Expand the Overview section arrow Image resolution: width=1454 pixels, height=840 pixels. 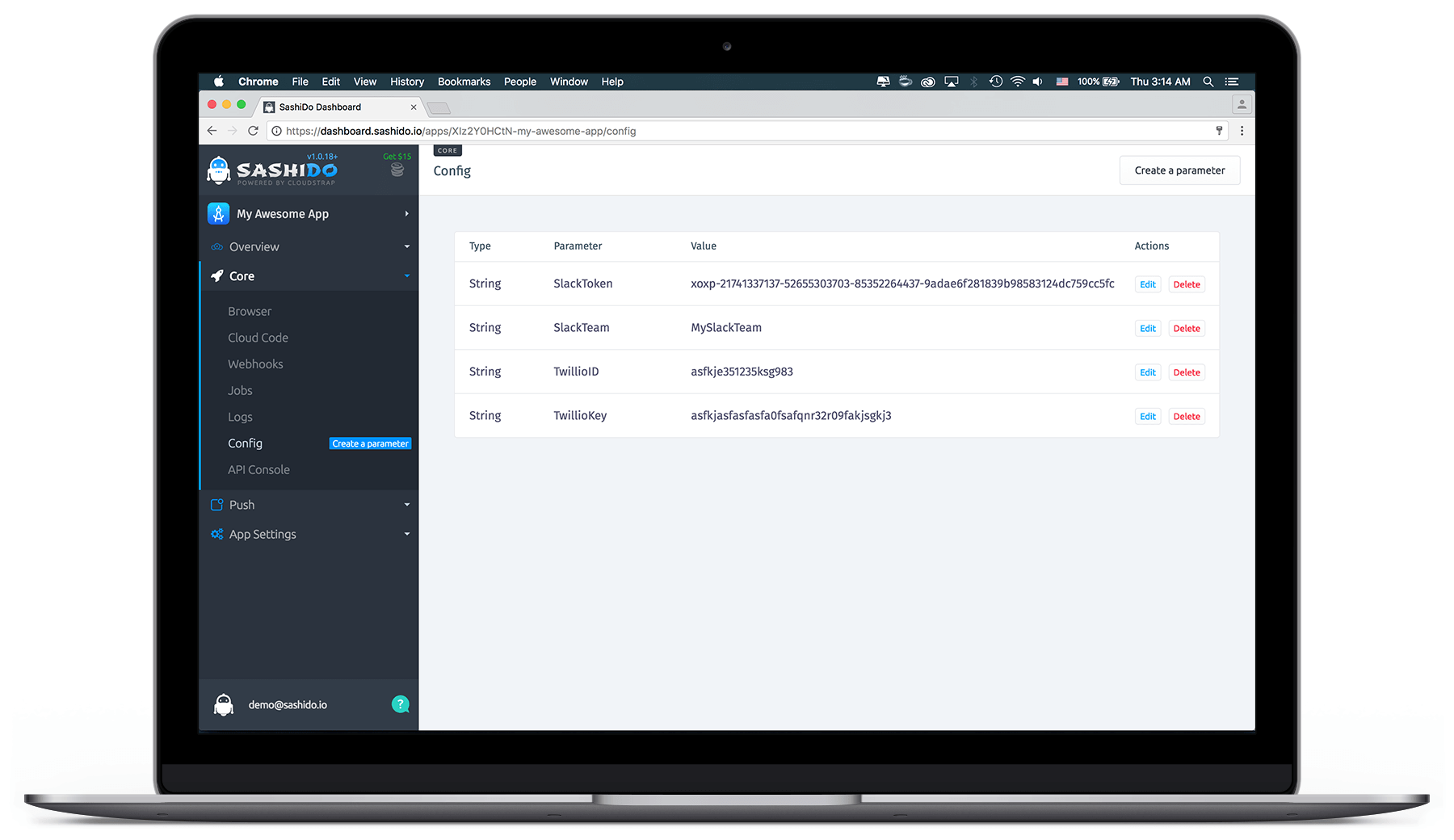[x=406, y=246]
